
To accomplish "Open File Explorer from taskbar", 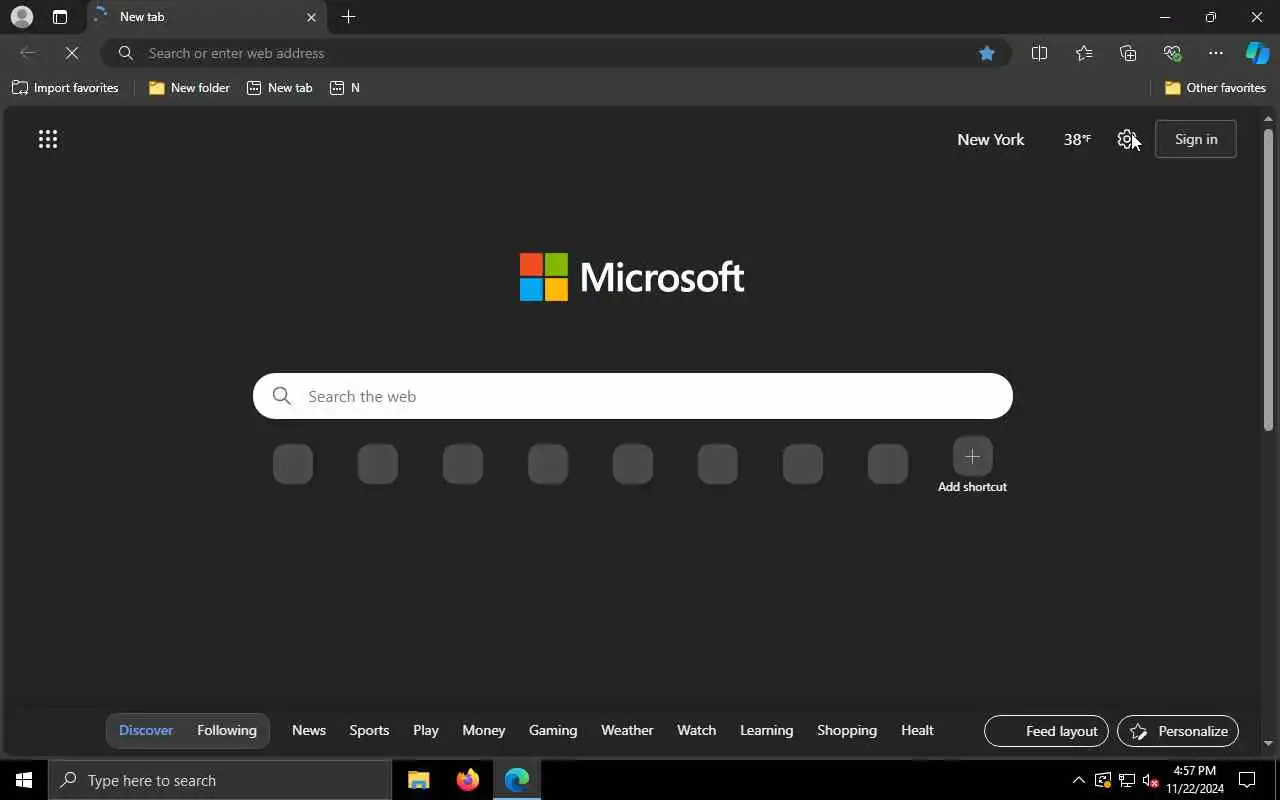I will 419,780.
